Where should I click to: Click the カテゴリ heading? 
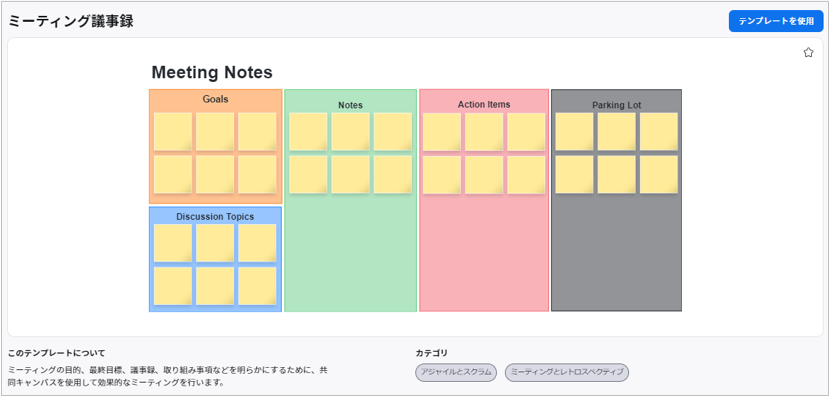[431, 353]
